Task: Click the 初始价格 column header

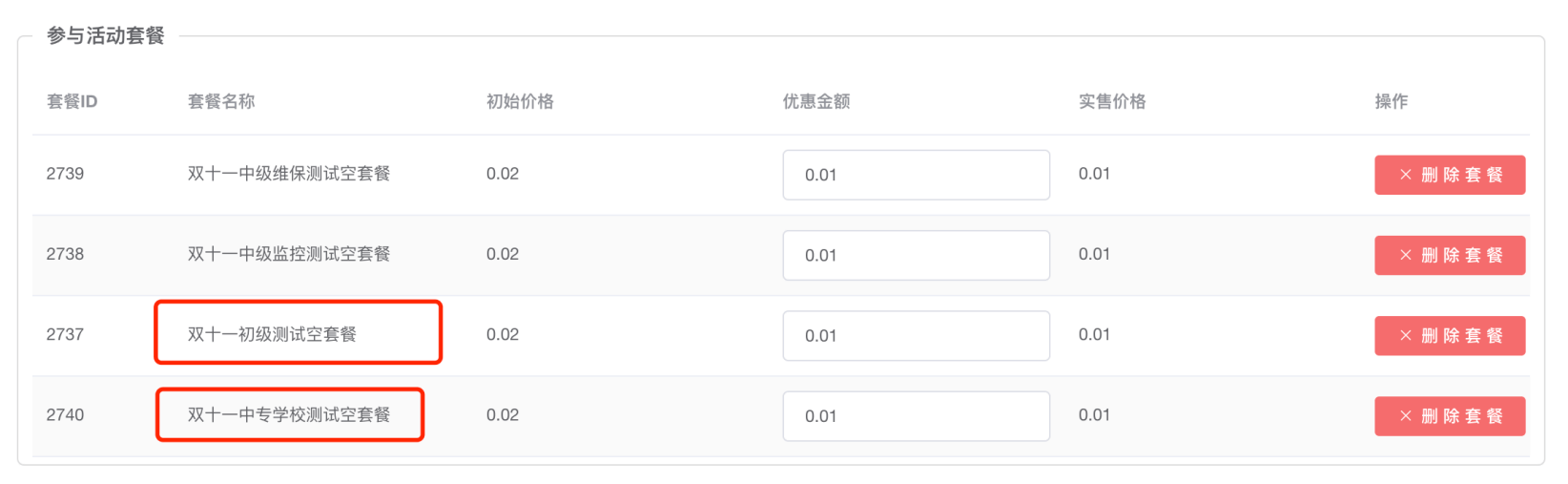Action: [x=520, y=101]
